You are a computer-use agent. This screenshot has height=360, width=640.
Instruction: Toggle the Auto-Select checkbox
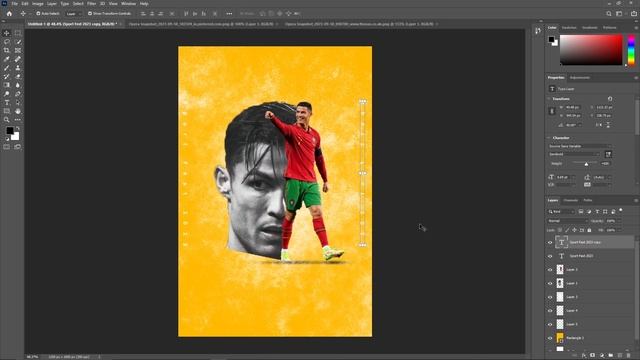38,13
